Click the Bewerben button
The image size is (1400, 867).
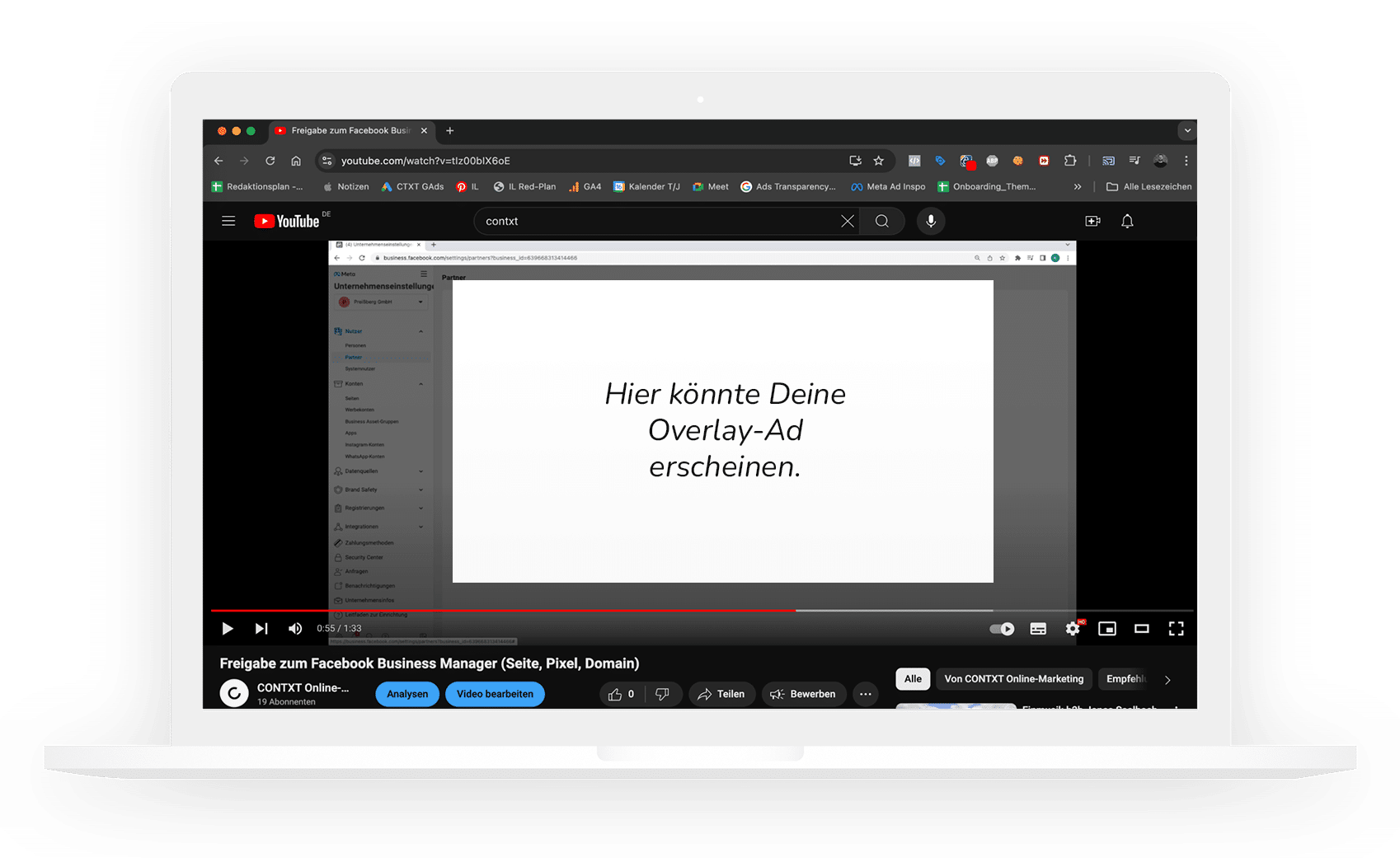pos(804,694)
